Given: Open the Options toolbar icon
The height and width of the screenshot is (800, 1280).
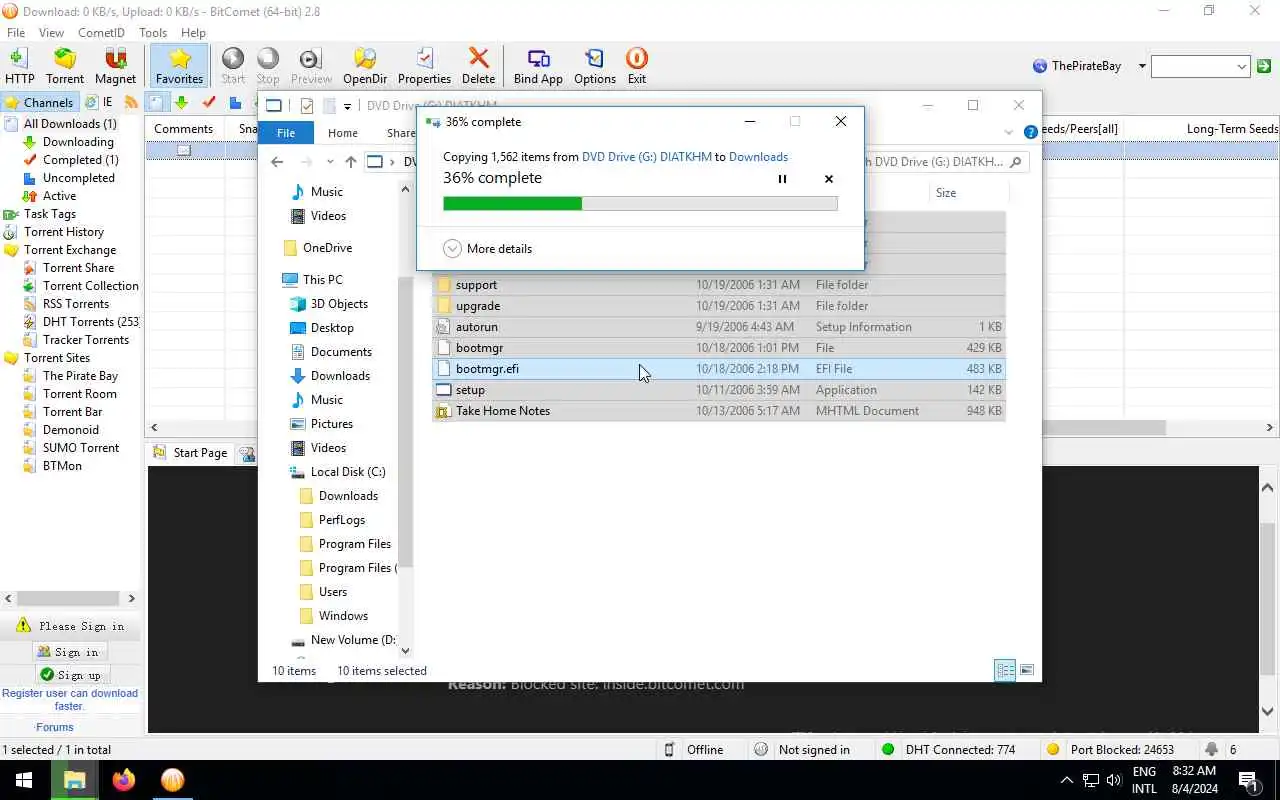Looking at the screenshot, I should [595, 66].
